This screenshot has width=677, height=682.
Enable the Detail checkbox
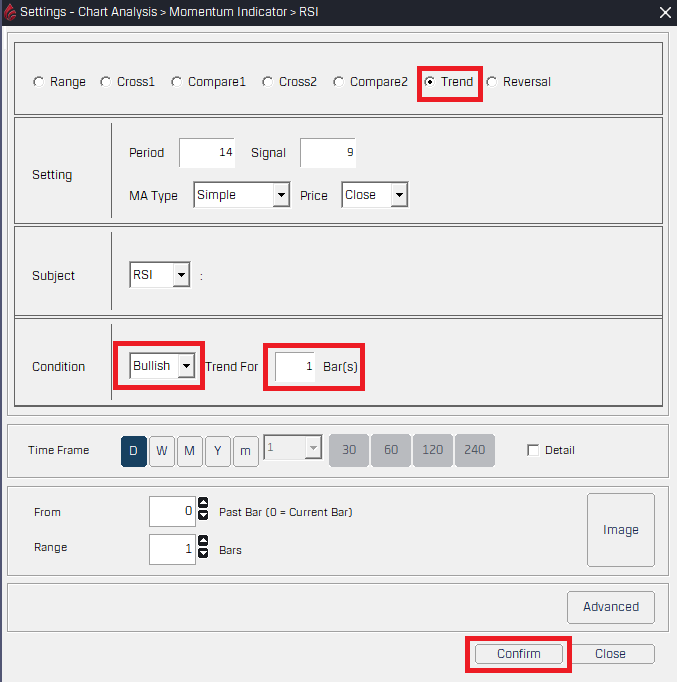533,451
